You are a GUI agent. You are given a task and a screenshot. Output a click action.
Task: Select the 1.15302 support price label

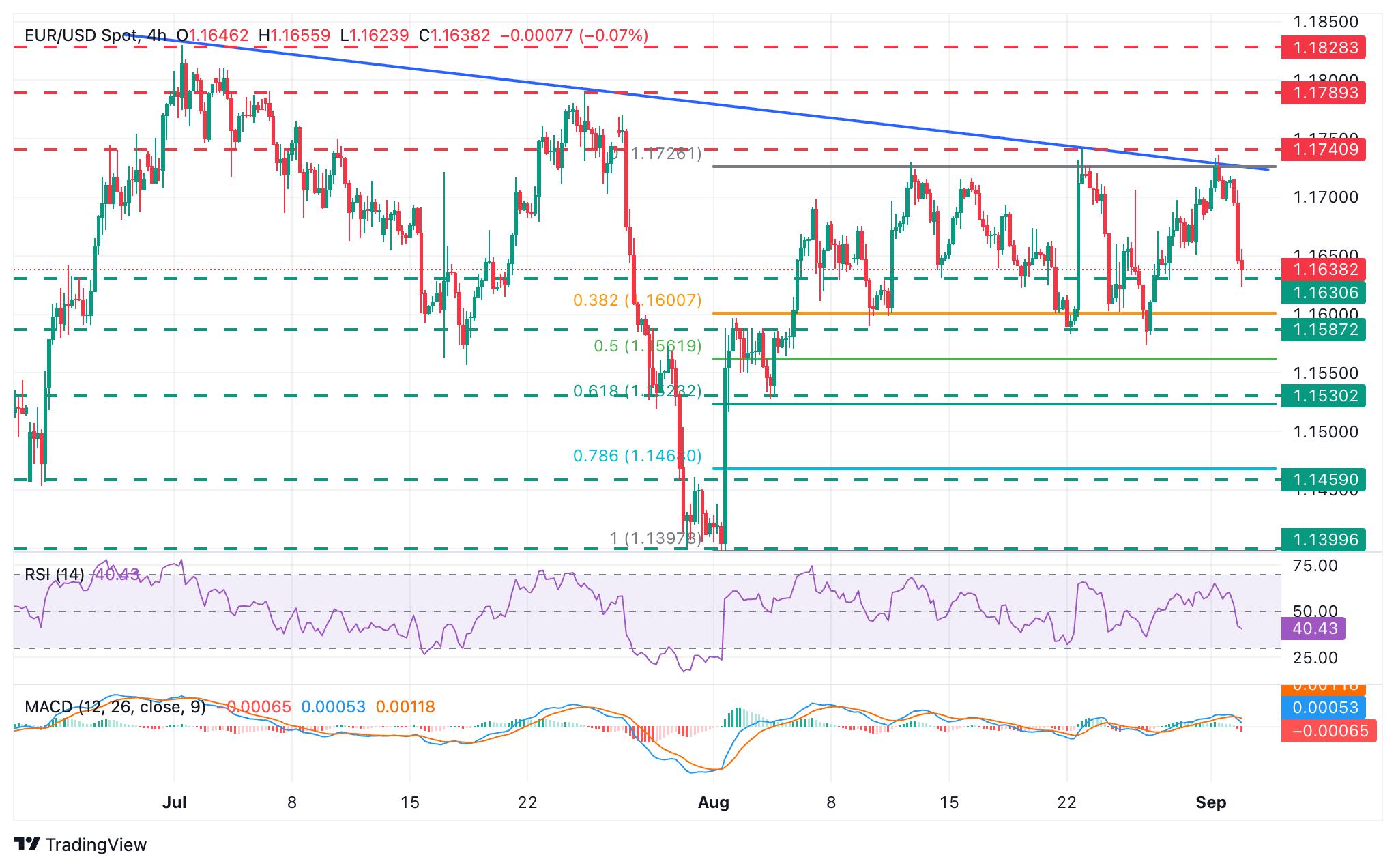1323,396
